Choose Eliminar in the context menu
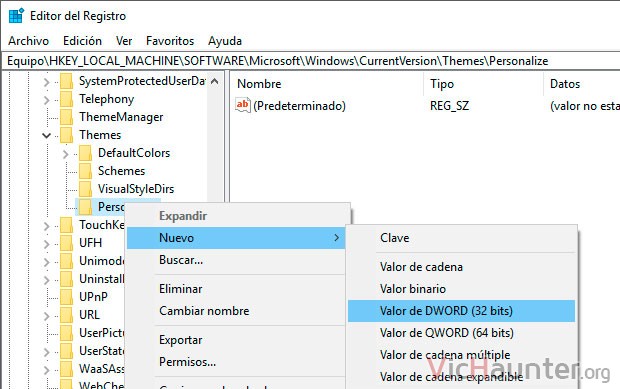This screenshot has height=389, width=620. (x=236, y=289)
